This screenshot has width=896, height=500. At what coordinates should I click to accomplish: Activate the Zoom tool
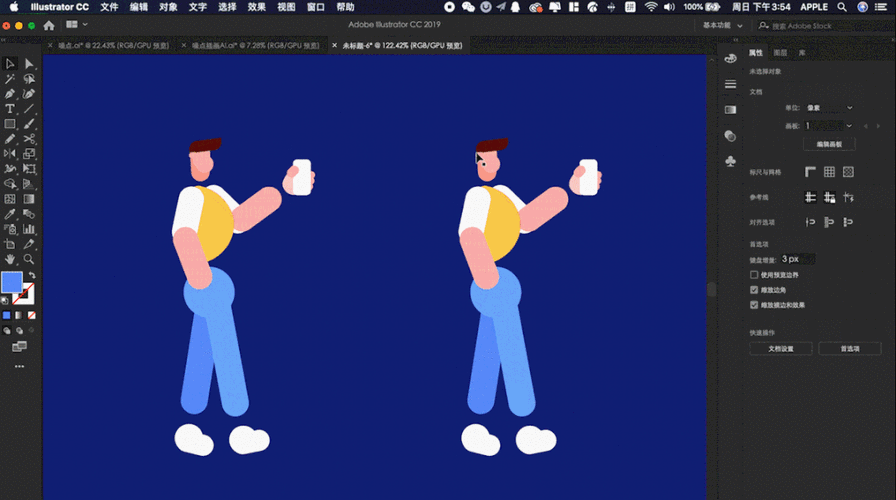(29, 259)
